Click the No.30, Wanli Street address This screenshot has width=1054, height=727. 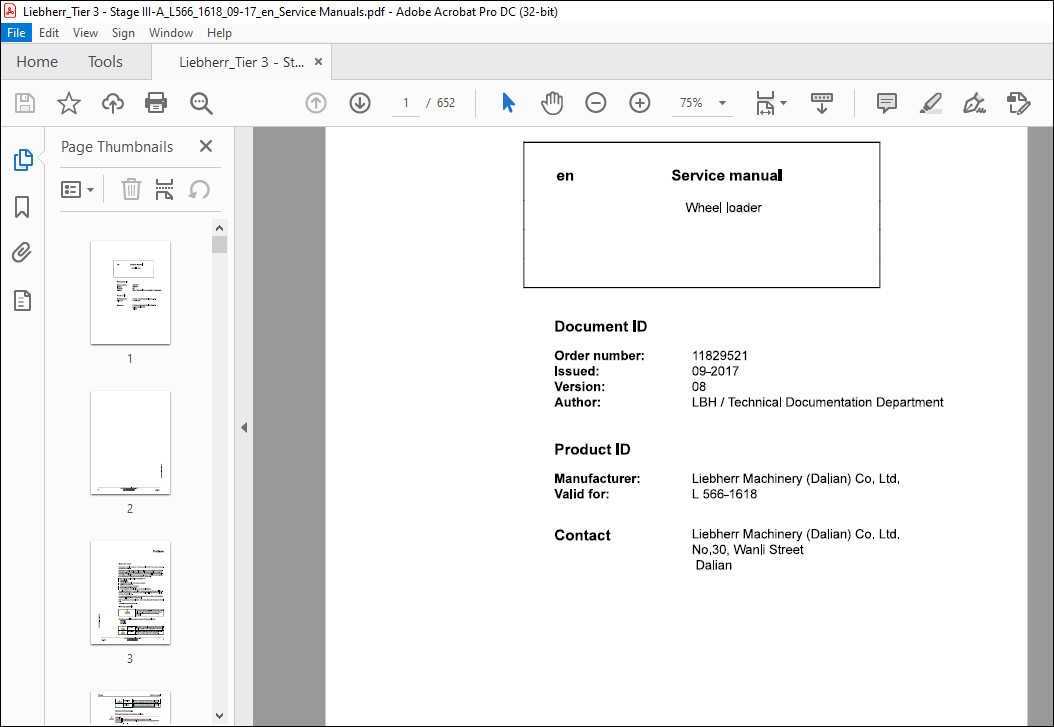coord(747,550)
